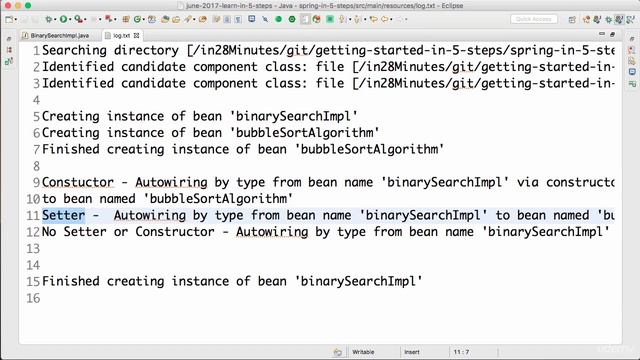This screenshot has height=360, width=640.
Task: Click the second green circular boot icon
Action: coord(292,19)
